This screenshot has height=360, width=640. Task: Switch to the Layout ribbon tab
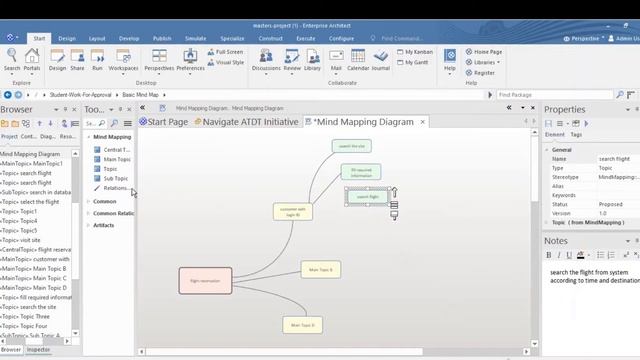click(x=97, y=38)
